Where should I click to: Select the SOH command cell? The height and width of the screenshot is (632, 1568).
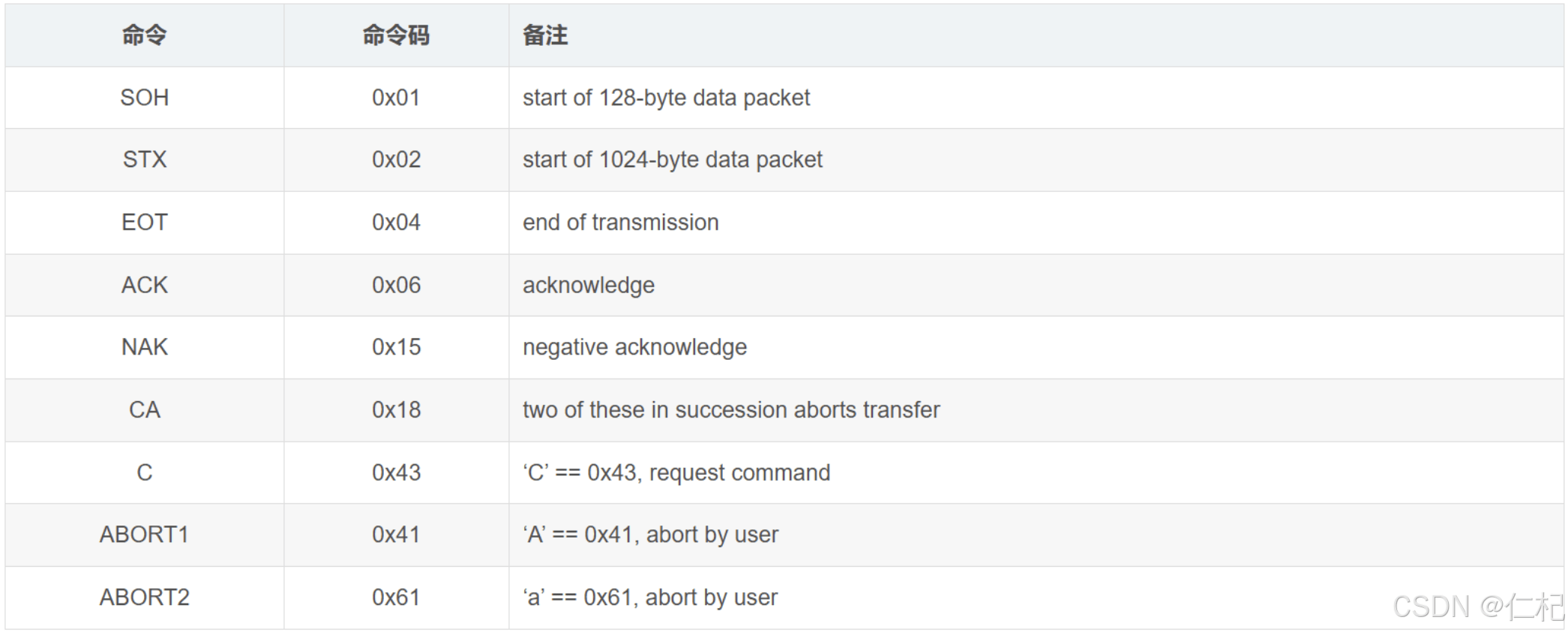pos(144,97)
